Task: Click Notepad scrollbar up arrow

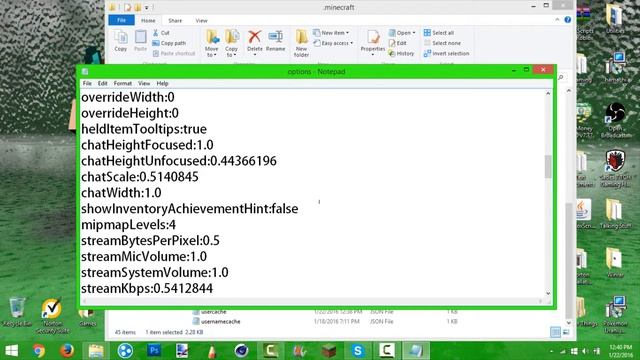Action: tap(548, 94)
